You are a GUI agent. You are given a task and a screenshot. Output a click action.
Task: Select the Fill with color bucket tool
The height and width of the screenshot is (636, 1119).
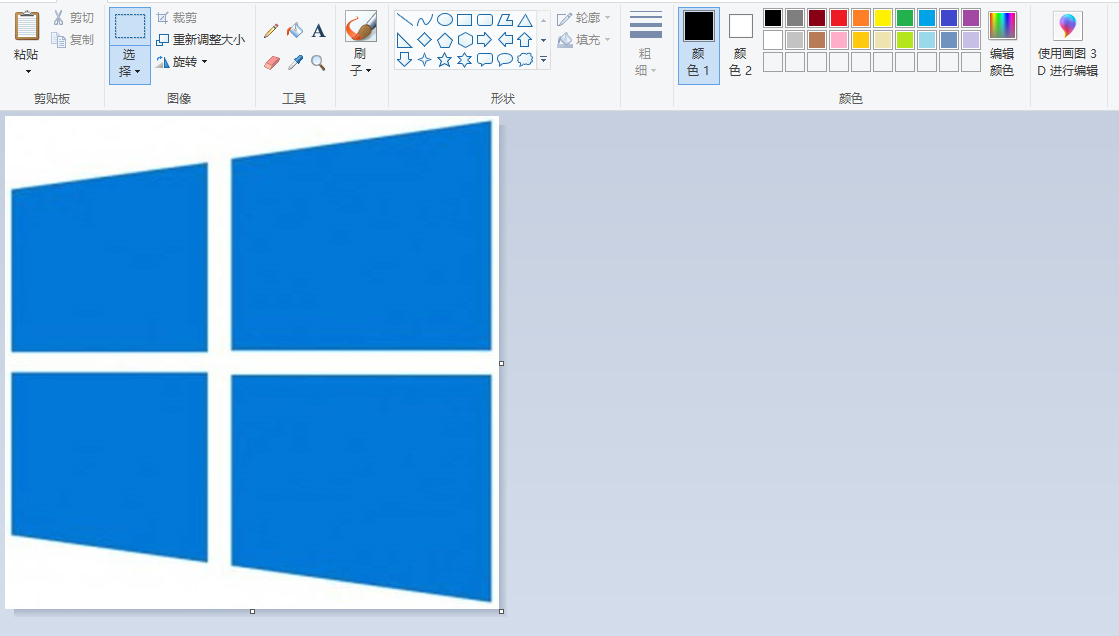tap(295, 31)
